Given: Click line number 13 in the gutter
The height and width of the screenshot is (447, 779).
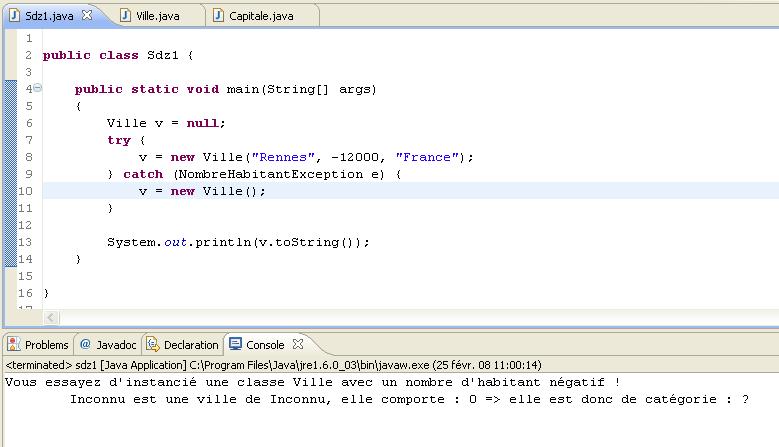Looking at the screenshot, I should point(25,242).
